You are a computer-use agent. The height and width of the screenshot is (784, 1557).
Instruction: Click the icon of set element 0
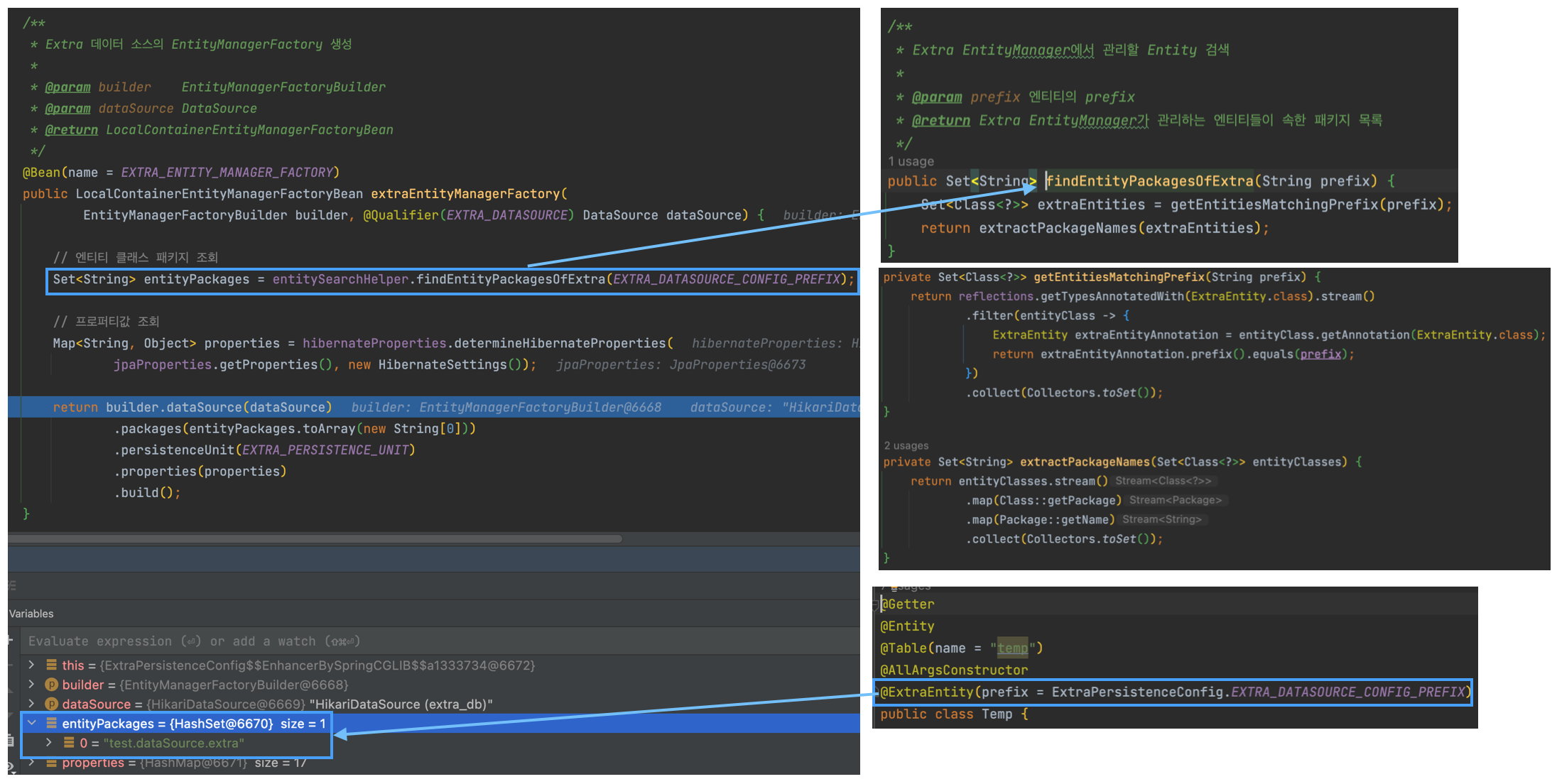pos(69,743)
